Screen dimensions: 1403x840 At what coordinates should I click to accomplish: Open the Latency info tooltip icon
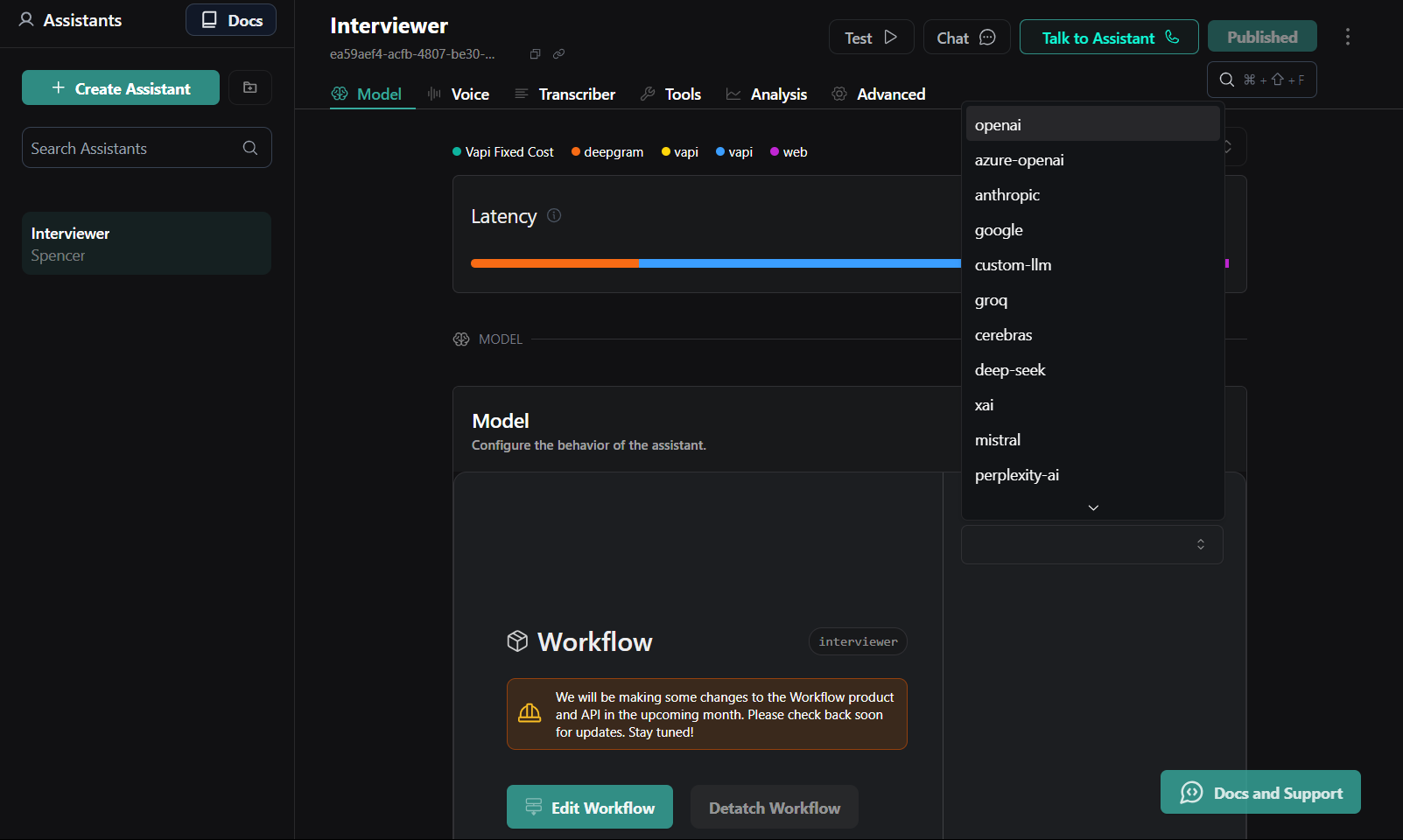pos(553,215)
